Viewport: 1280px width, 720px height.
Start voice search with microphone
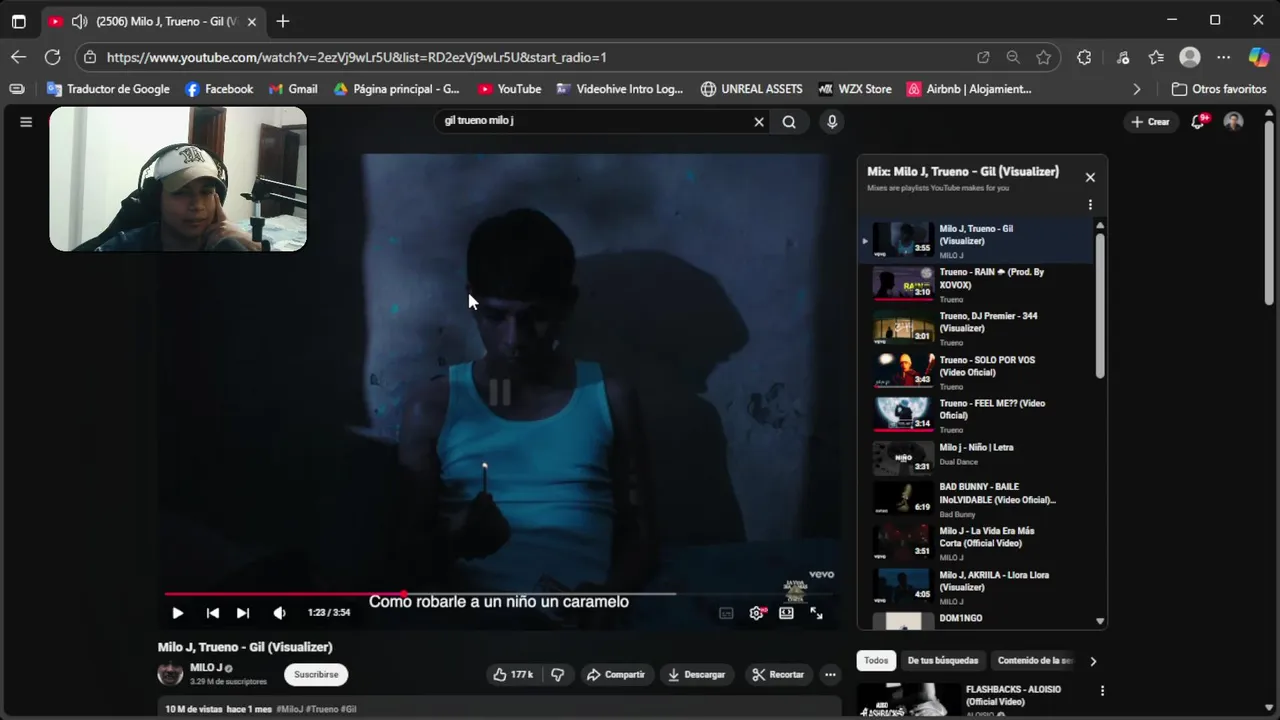(x=832, y=122)
